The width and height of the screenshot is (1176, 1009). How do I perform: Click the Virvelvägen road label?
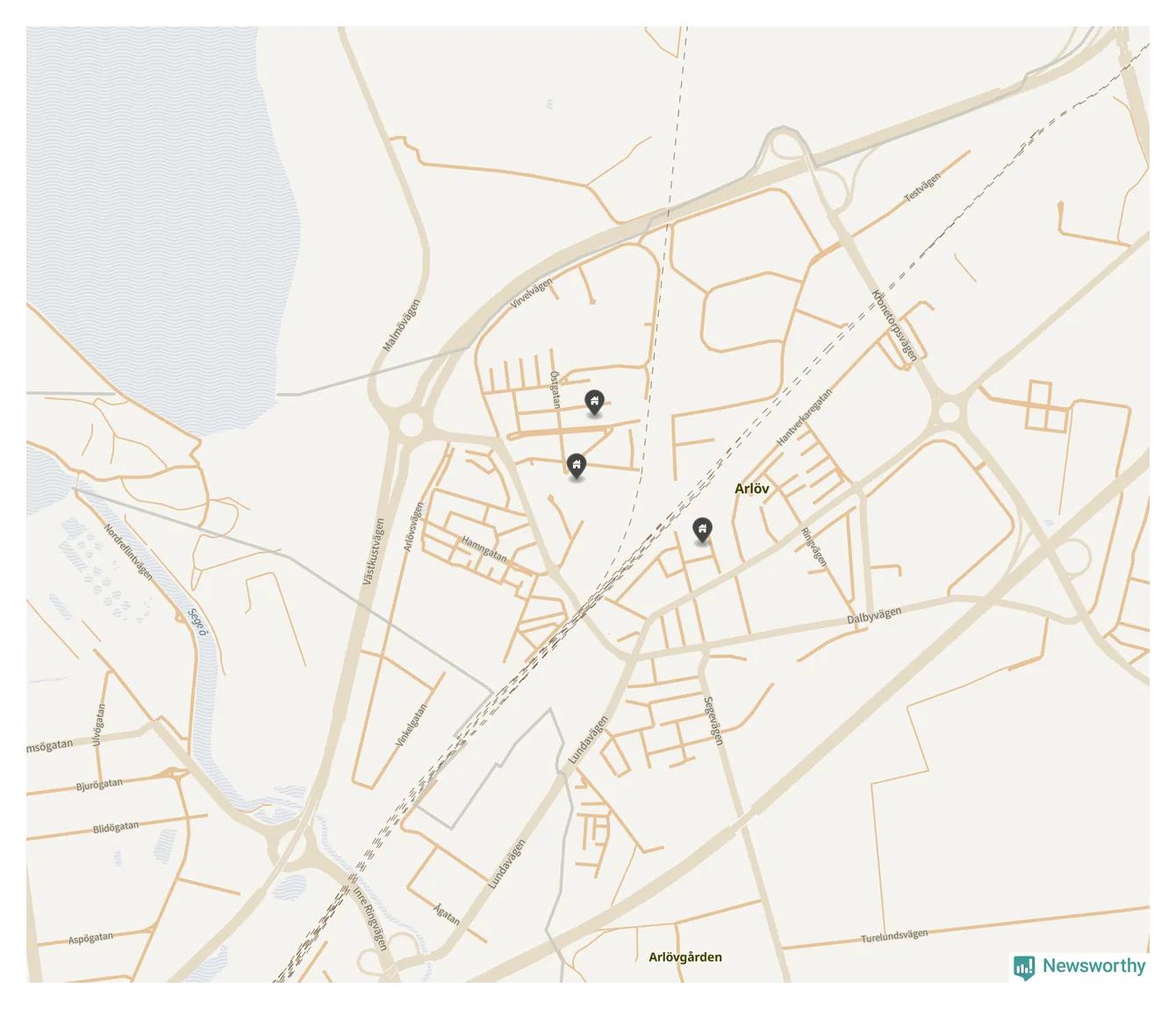click(x=532, y=292)
